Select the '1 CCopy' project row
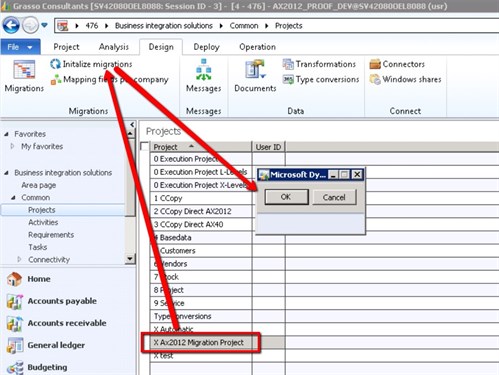499x375 pixels. click(x=201, y=198)
